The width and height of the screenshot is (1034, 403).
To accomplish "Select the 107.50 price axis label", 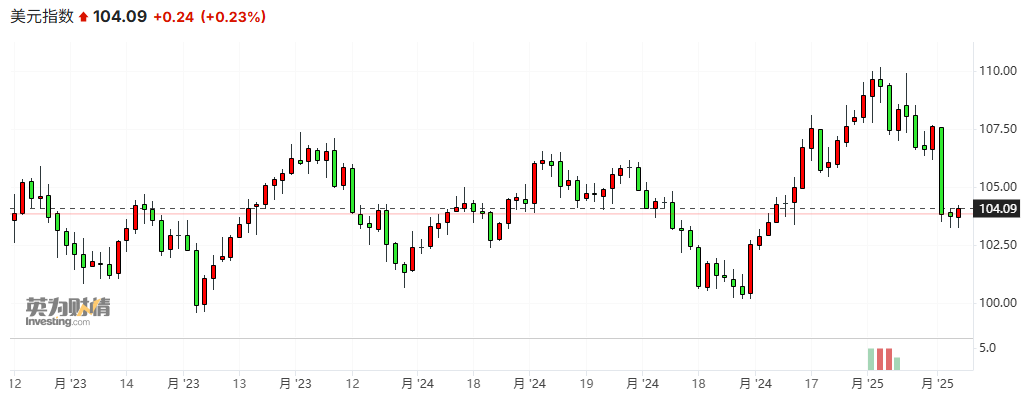I will [999, 129].
